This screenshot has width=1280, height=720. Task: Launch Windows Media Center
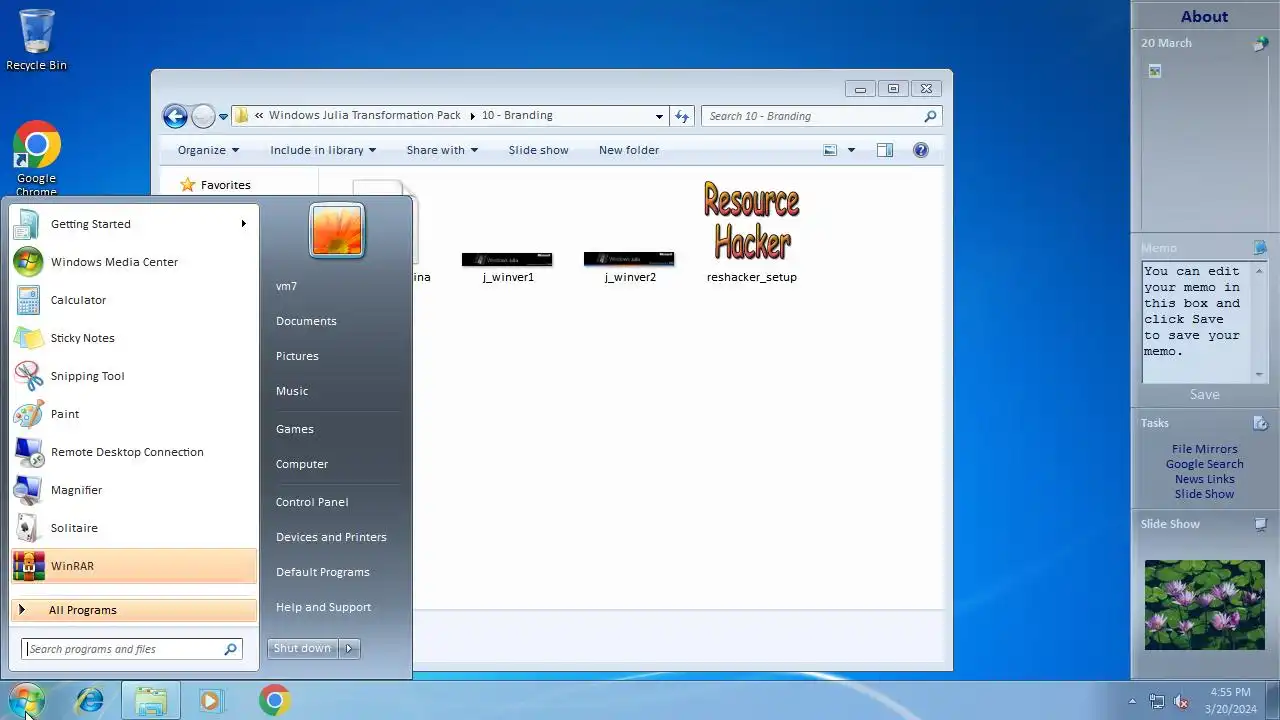coord(133,262)
